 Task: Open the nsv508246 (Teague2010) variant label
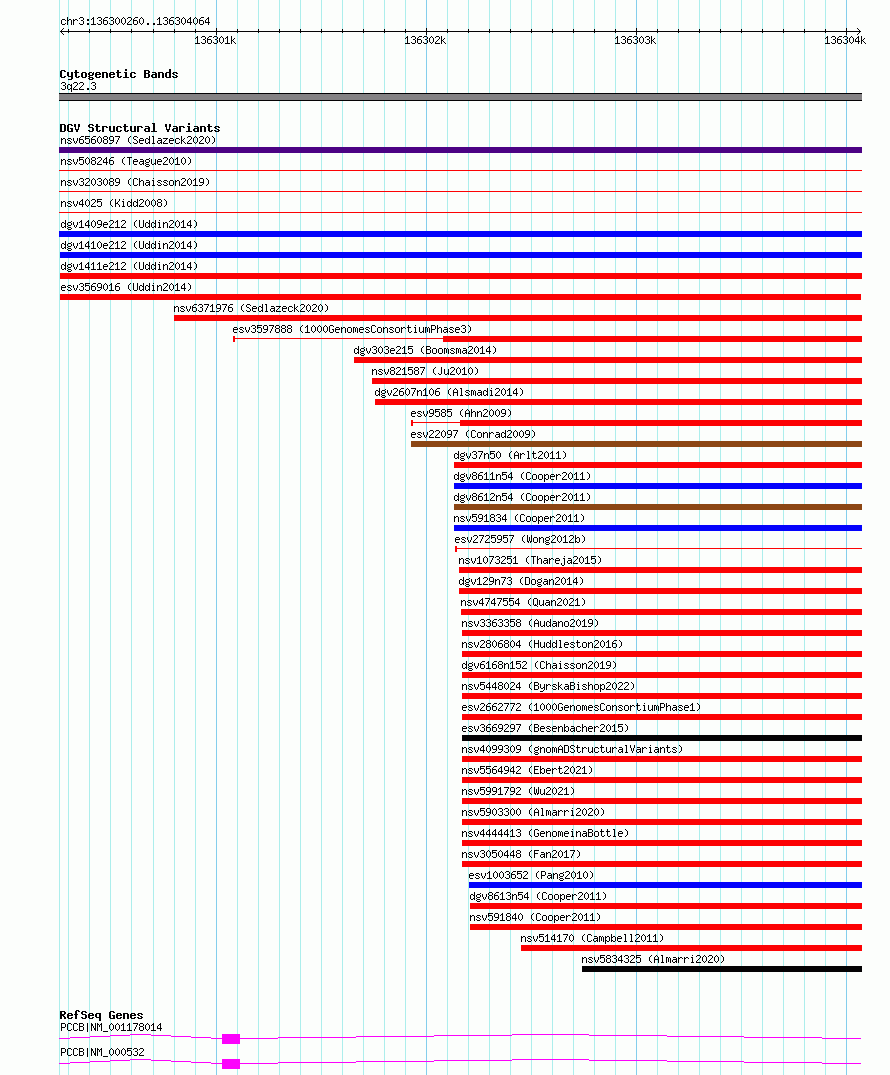(x=126, y=161)
